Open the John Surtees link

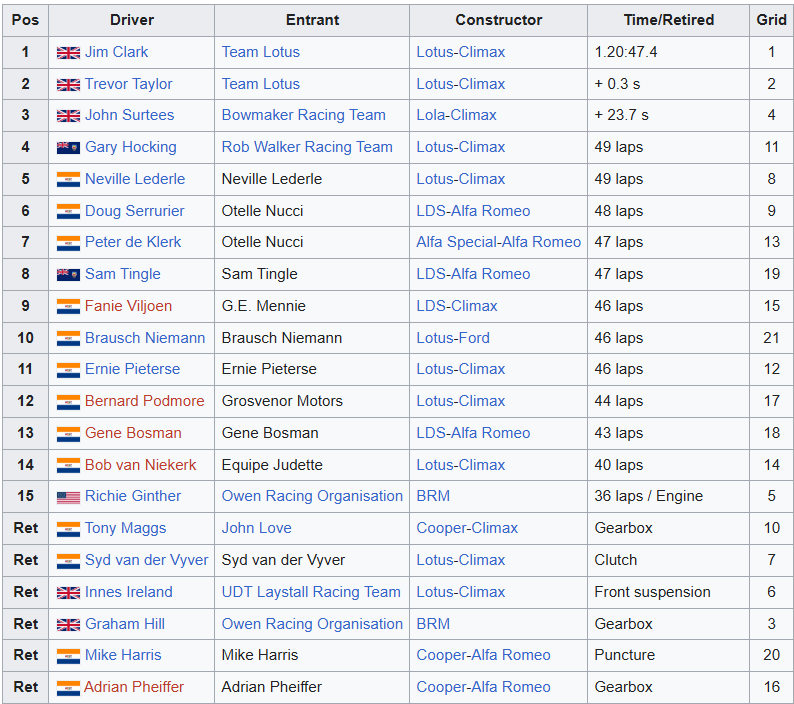[130, 115]
